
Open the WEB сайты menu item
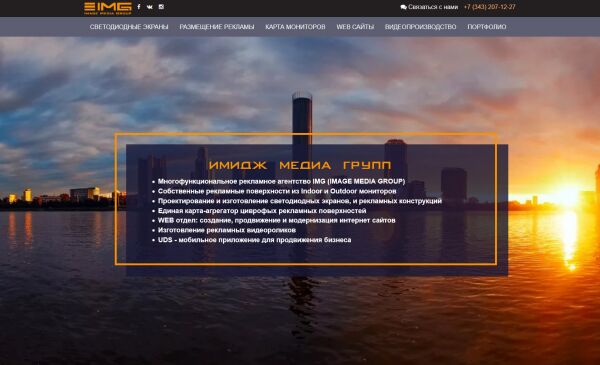pyautogui.click(x=355, y=27)
